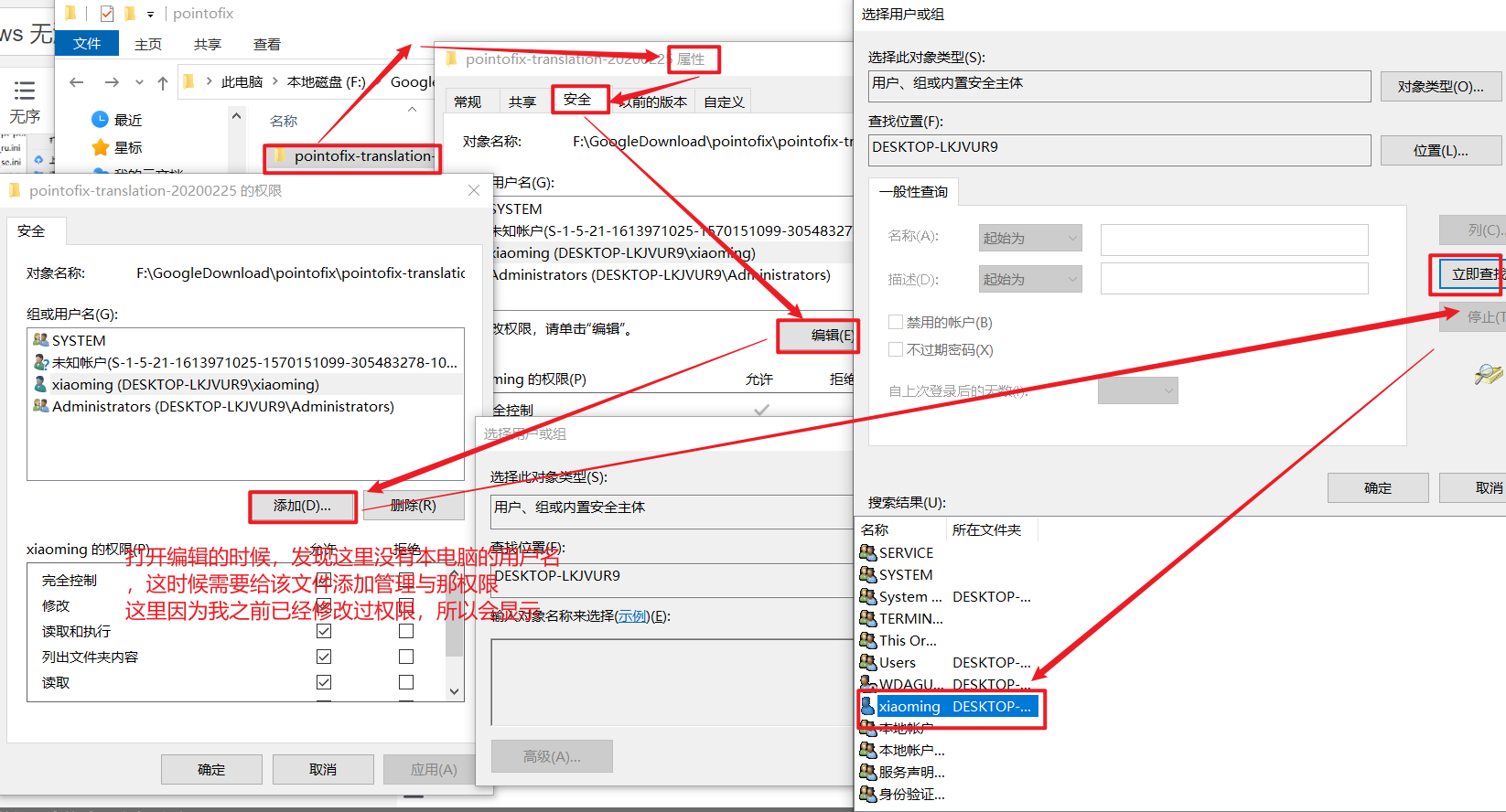
Task: Click the 未知帐户 unknown account icon in permissions list
Action: coord(40,362)
